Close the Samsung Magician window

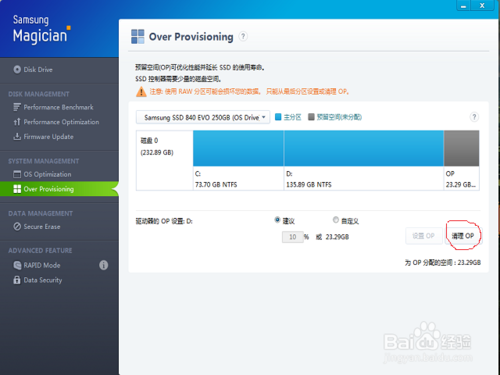click(x=482, y=6)
